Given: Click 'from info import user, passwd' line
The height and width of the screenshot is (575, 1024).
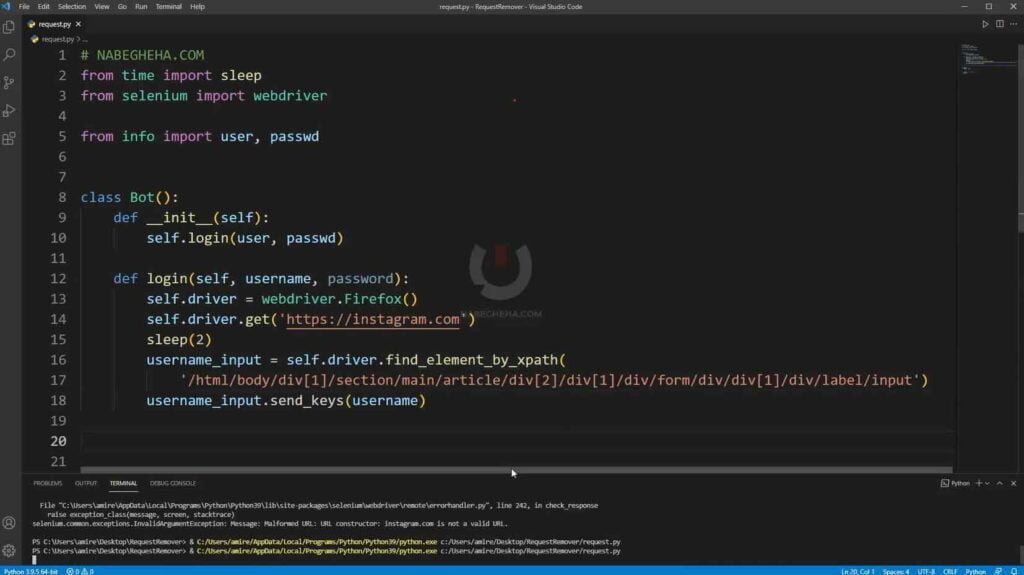Looking at the screenshot, I should [200, 136].
